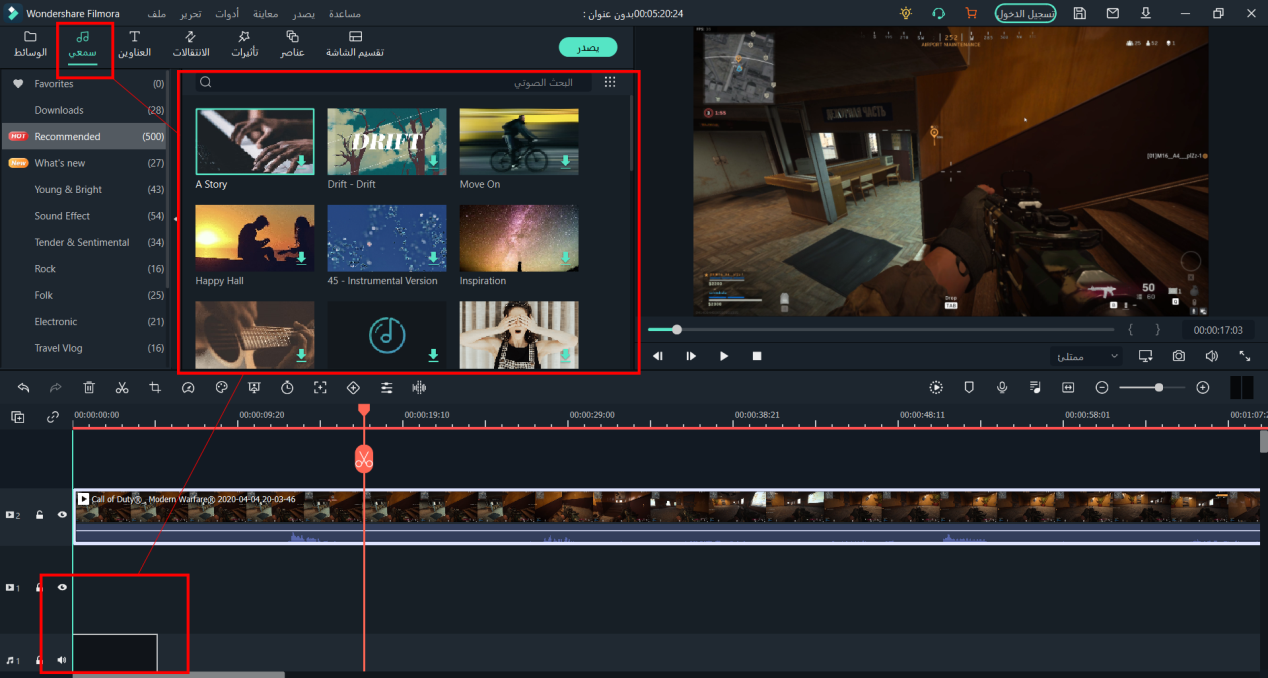Save the project with the floppy disk icon
This screenshot has width=1268, height=678.
point(1080,14)
